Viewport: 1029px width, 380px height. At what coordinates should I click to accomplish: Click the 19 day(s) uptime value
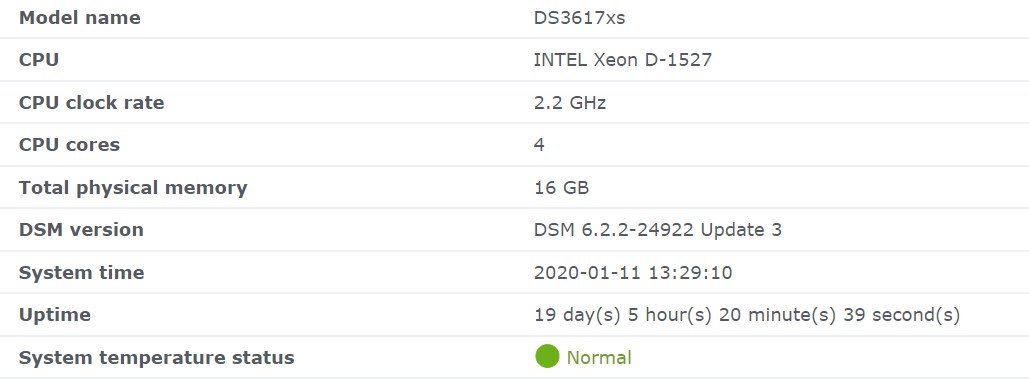[x=747, y=315]
